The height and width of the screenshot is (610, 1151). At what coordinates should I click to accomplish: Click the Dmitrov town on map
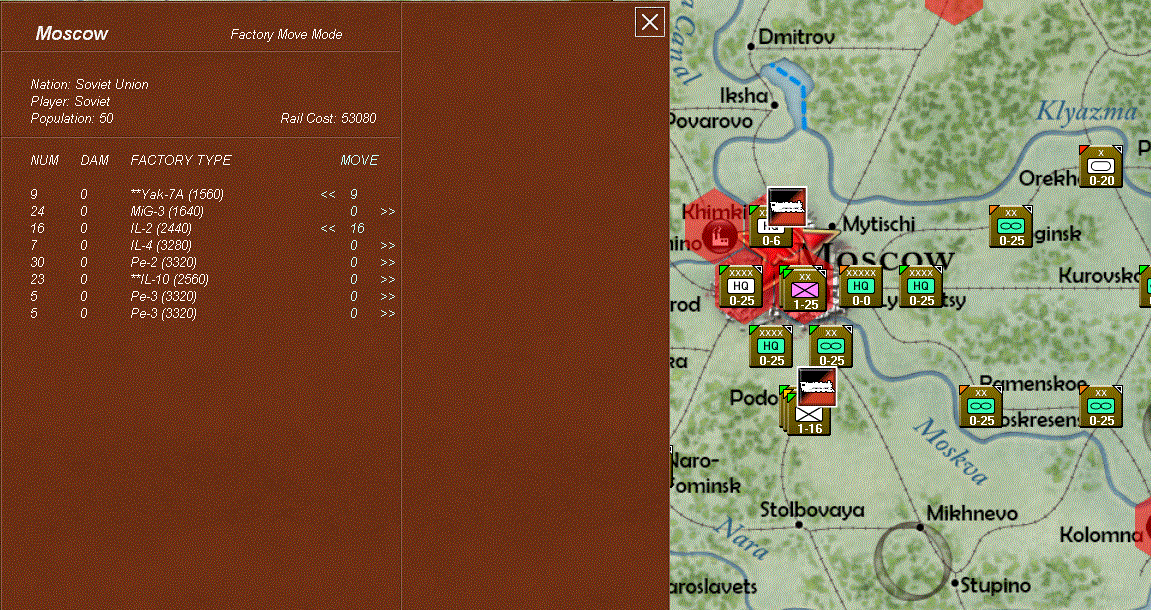coord(797,37)
